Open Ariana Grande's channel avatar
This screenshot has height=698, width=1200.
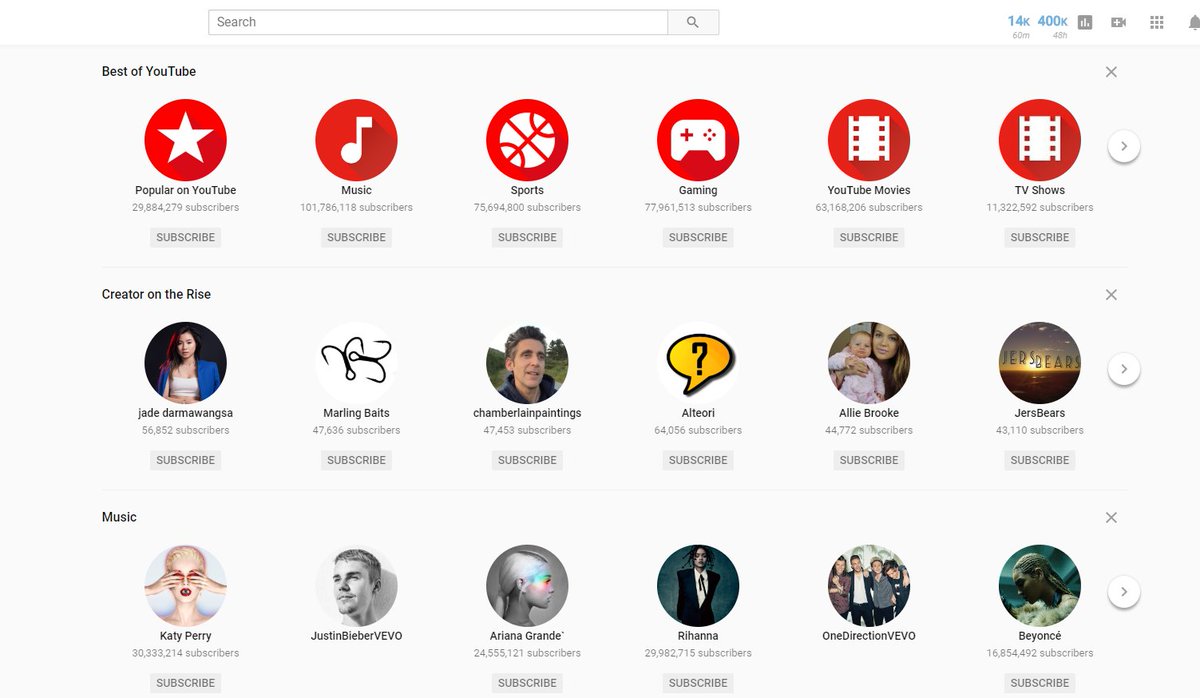click(x=527, y=586)
